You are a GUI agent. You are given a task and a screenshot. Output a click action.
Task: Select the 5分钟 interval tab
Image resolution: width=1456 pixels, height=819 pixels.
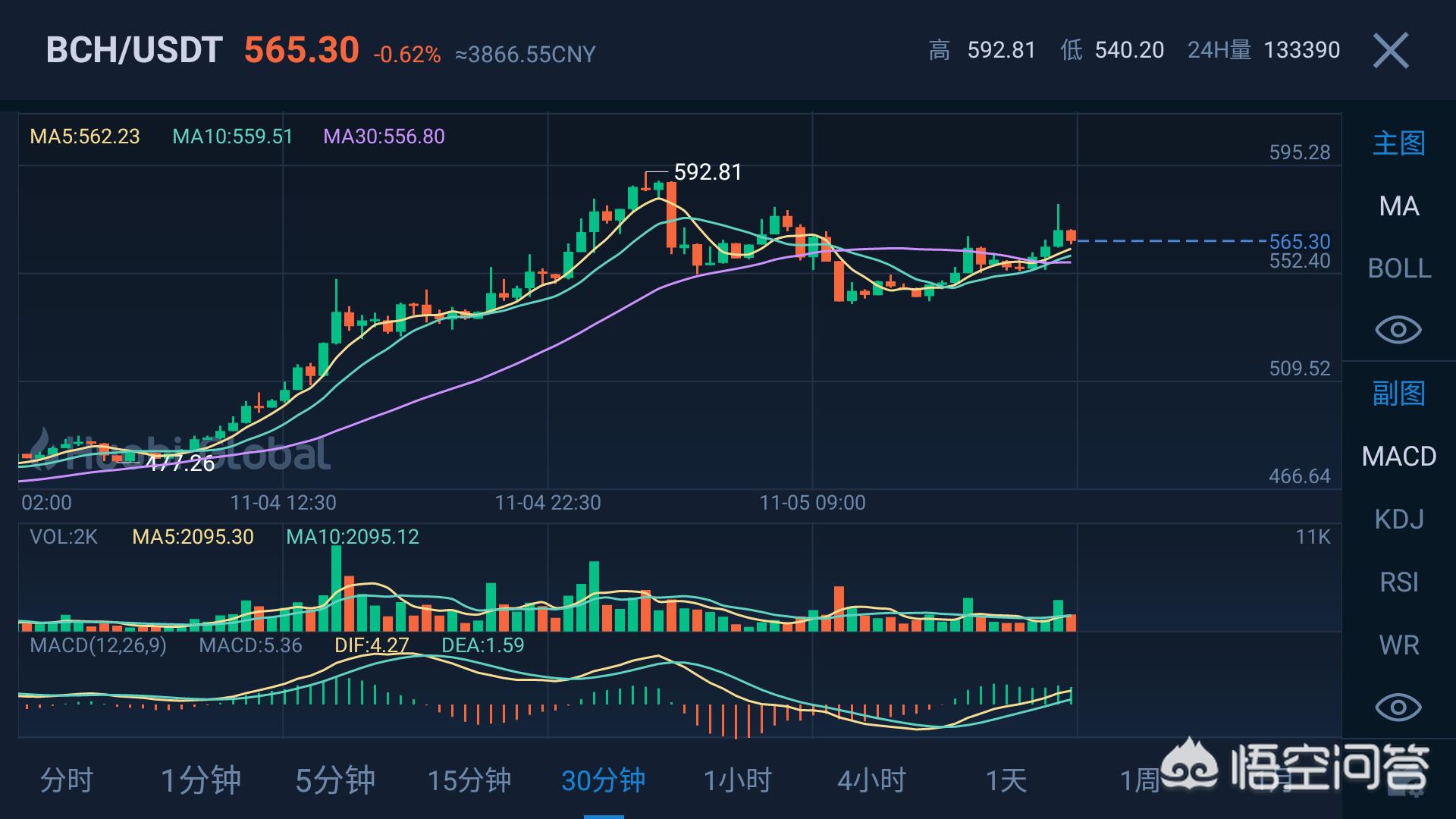coord(335,780)
